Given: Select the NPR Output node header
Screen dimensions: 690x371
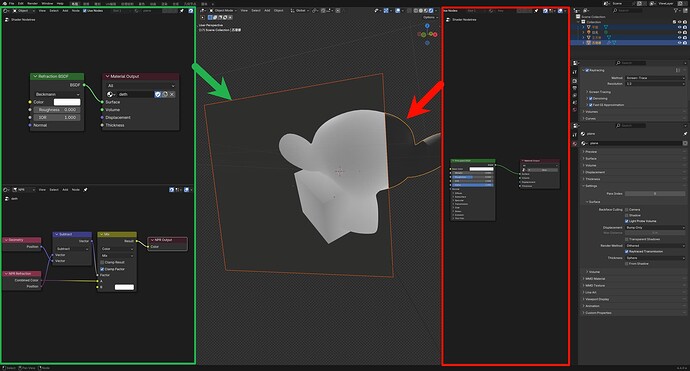Looking at the screenshot, I should 167,240.
